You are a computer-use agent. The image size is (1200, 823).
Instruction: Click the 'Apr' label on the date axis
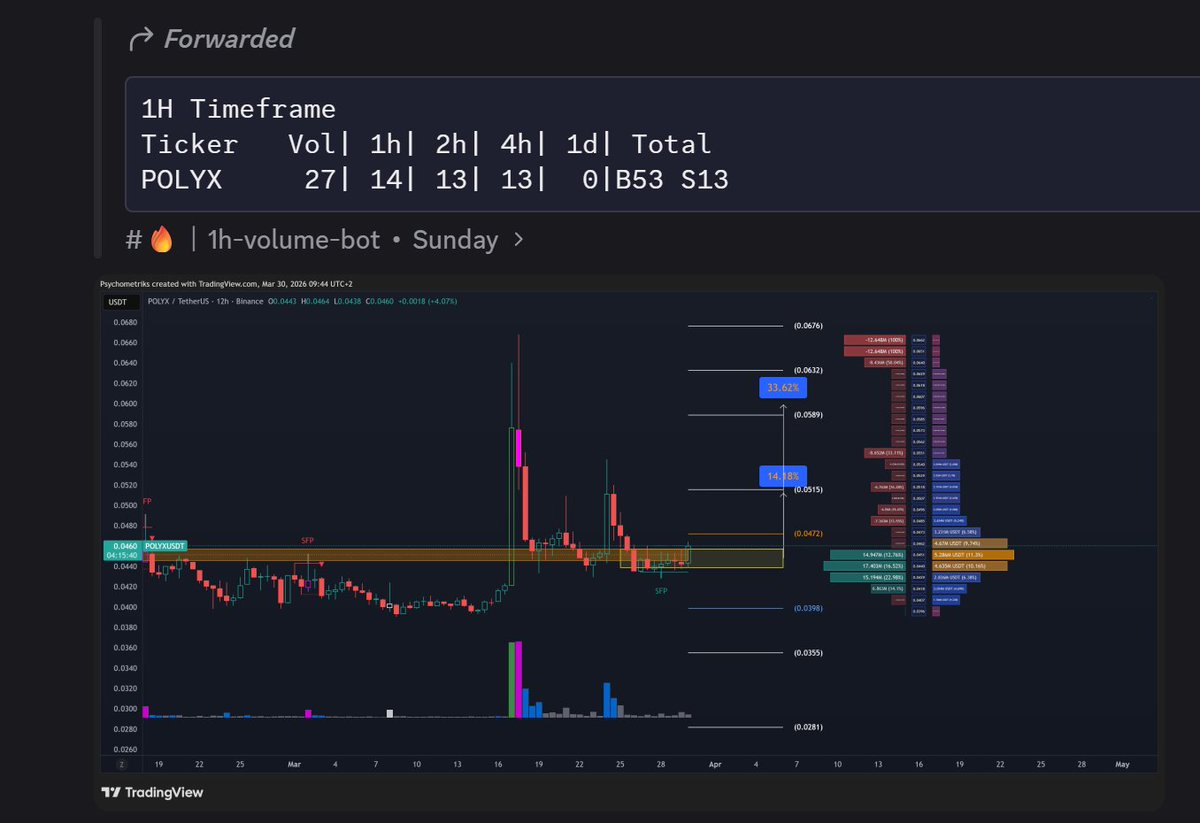(714, 764)
